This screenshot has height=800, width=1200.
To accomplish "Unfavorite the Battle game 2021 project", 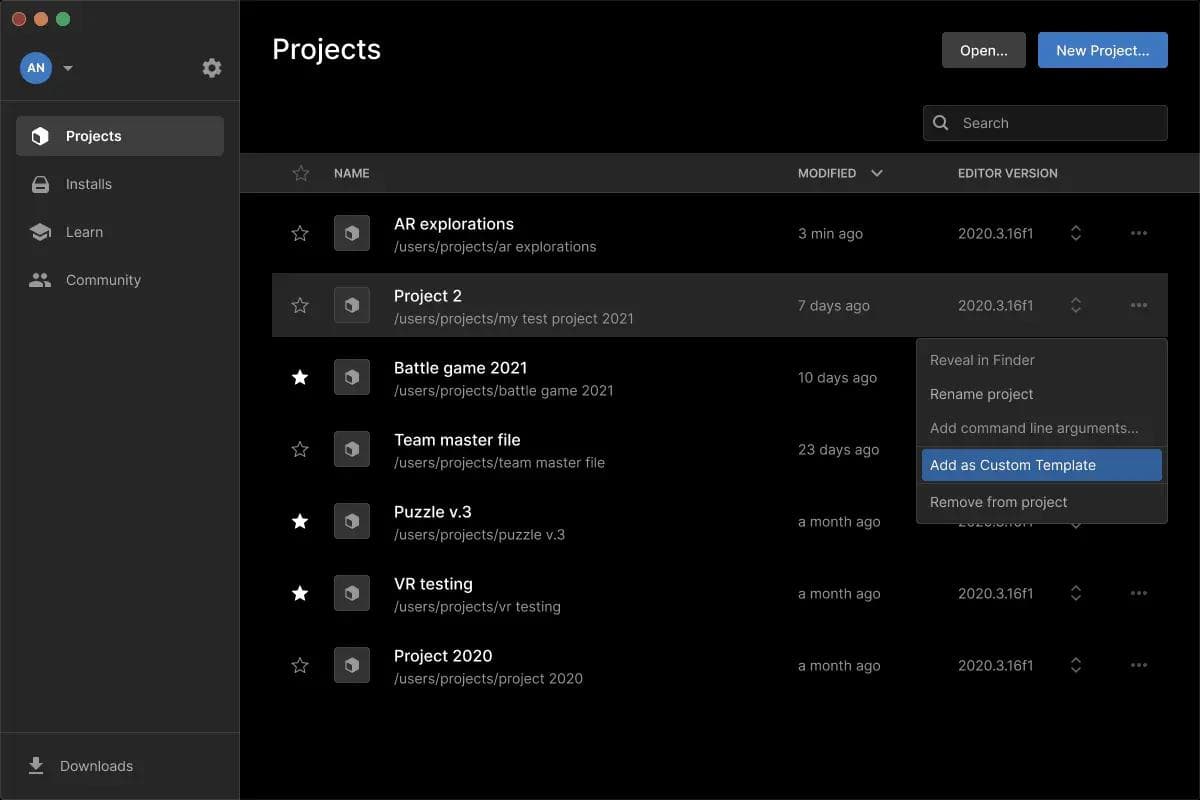I will [x=300, y=377].
